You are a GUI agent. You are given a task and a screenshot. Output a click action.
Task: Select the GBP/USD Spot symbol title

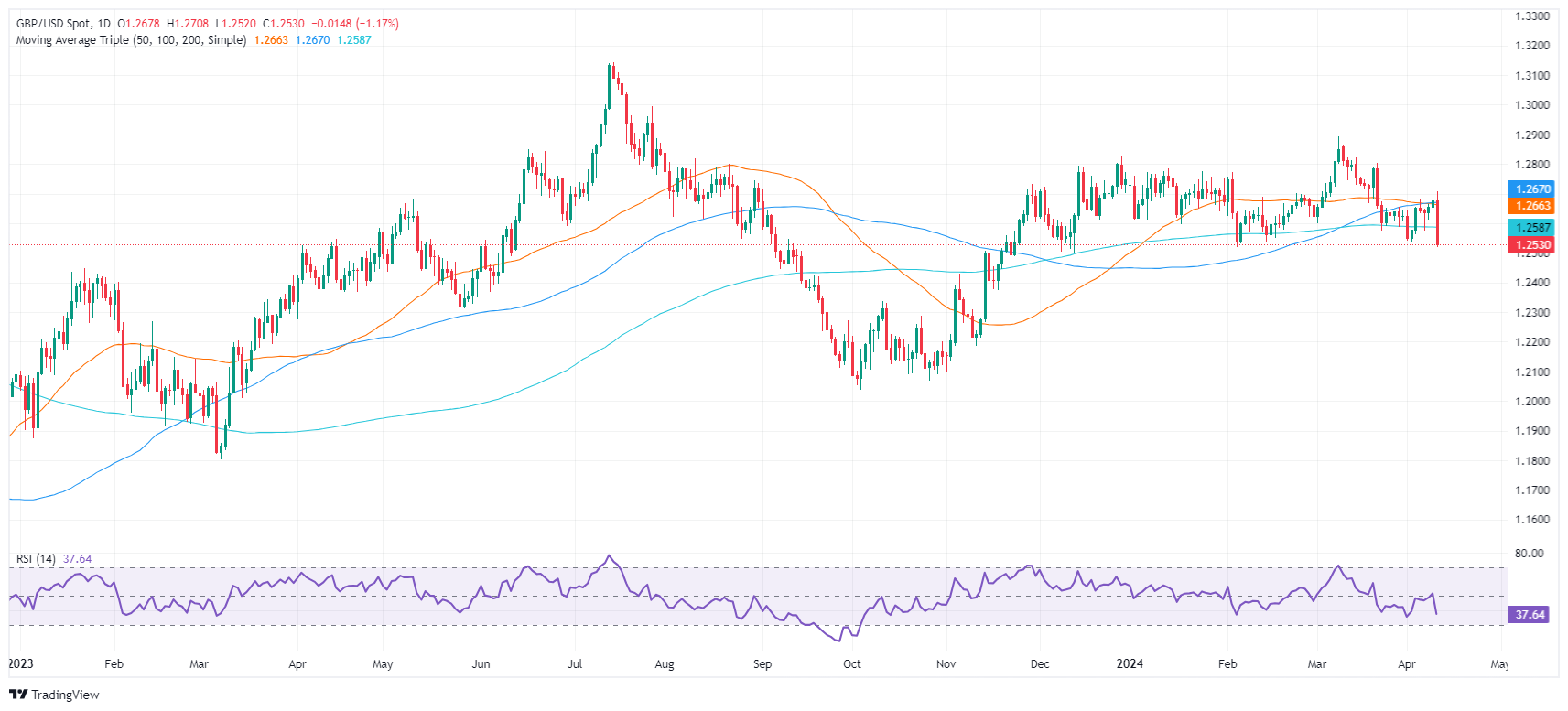click(x=54, y=24)
